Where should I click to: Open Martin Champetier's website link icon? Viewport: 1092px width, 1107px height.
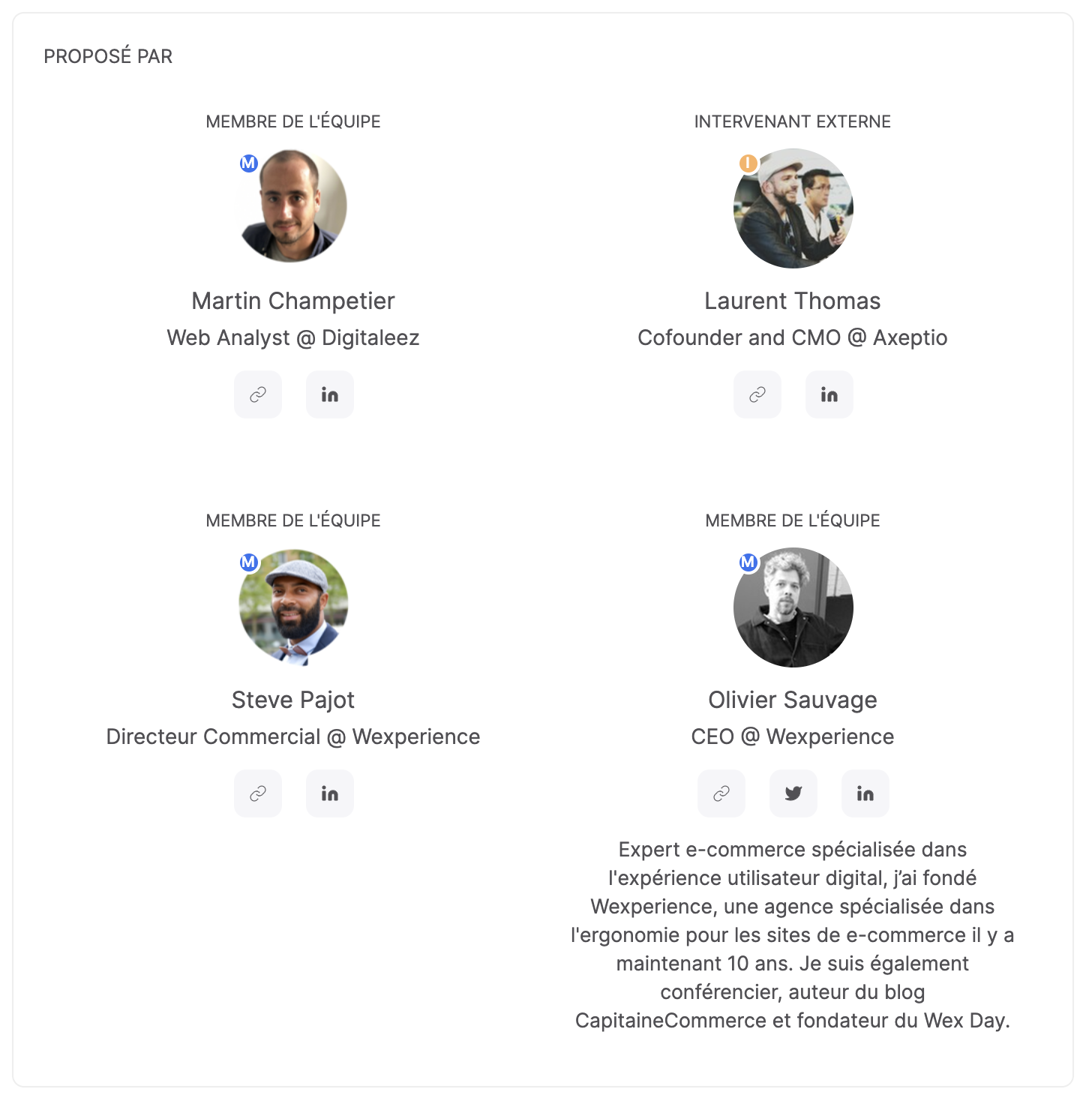pyautogui.click(x=258, y=394)
